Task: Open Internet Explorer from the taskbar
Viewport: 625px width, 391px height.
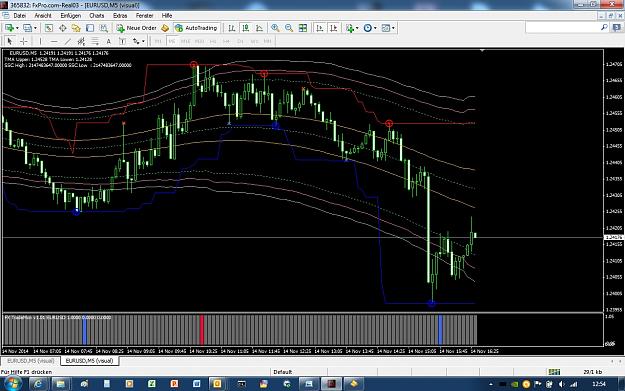Action: tap(39, 384)
